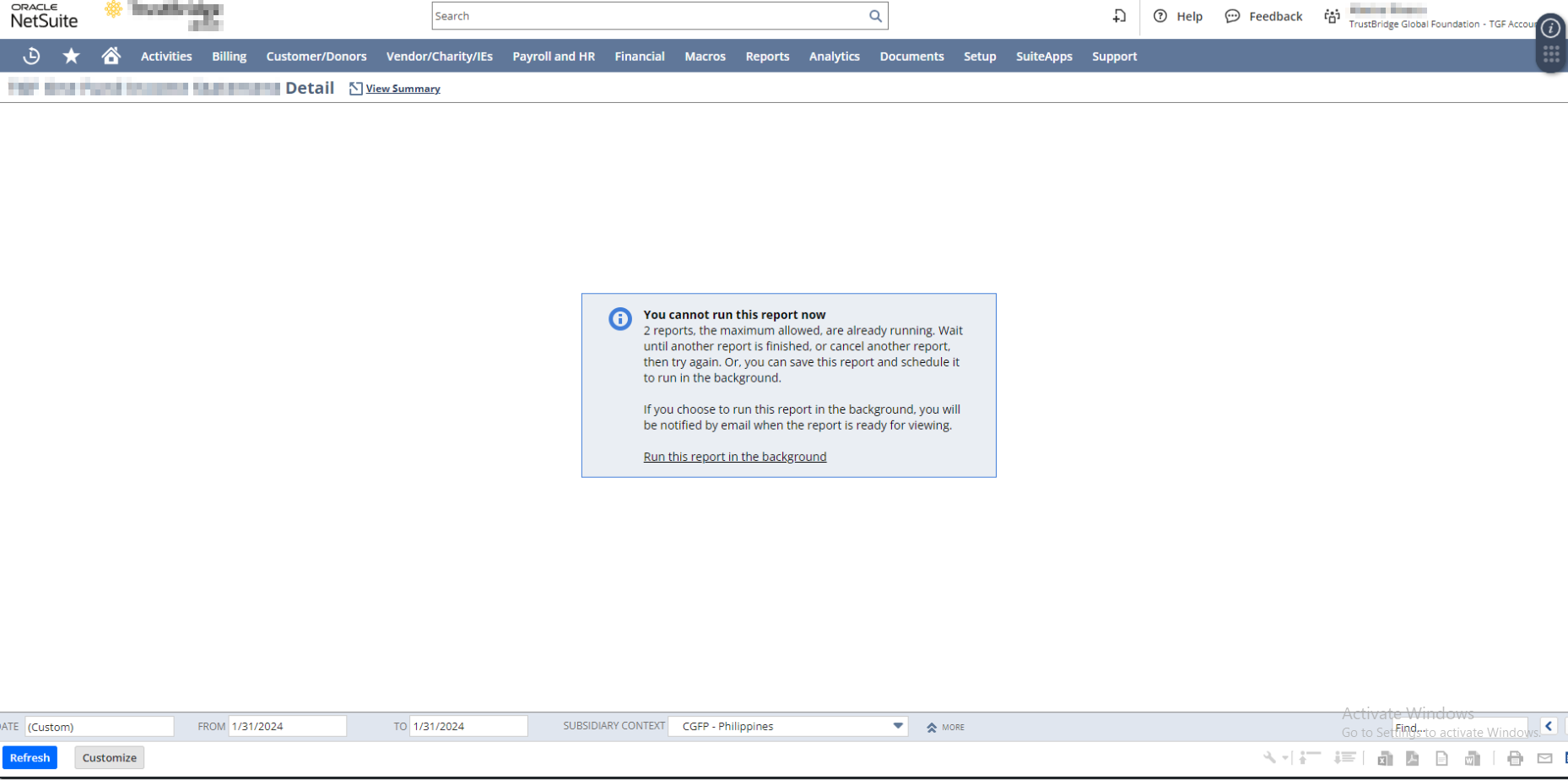Email the report via envelope icon
Screen dimensions: 1568x780
(1544, 758)
